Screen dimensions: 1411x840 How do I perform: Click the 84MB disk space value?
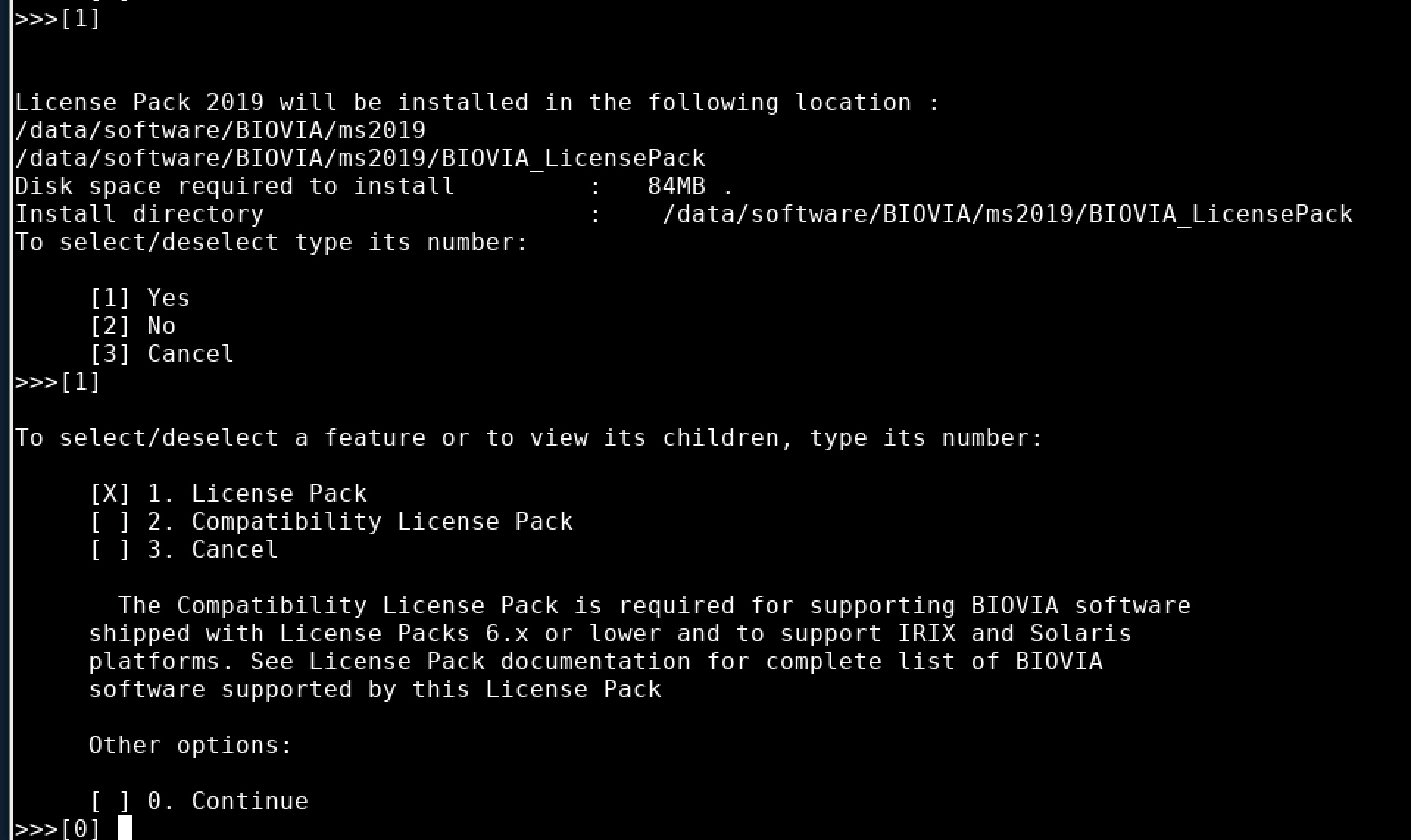[676, 186]
